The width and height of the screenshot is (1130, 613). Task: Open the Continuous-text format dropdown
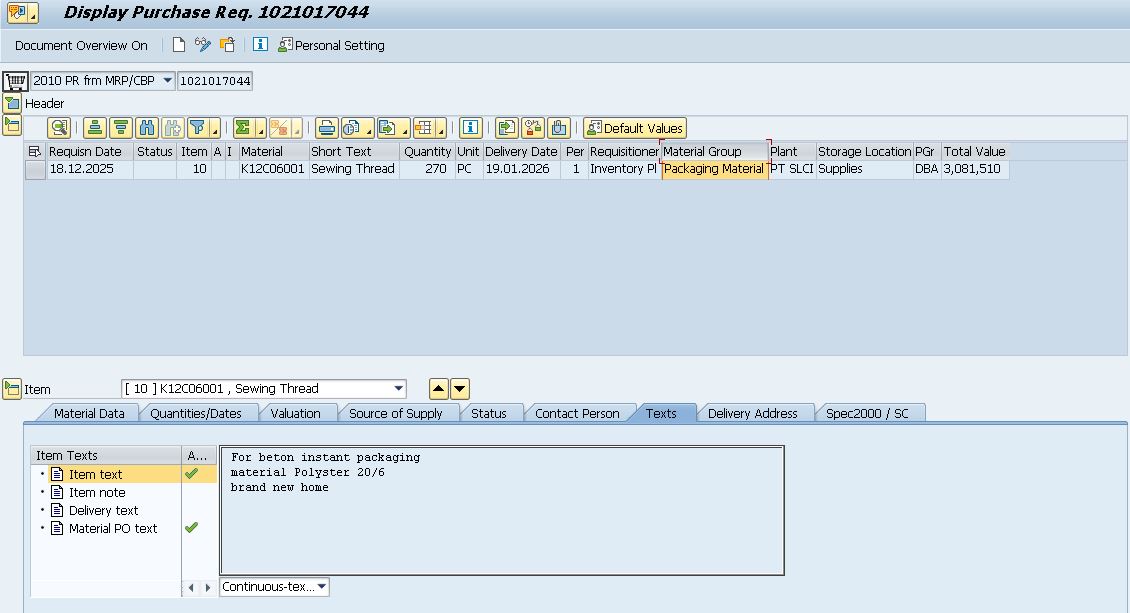(321, 587)
